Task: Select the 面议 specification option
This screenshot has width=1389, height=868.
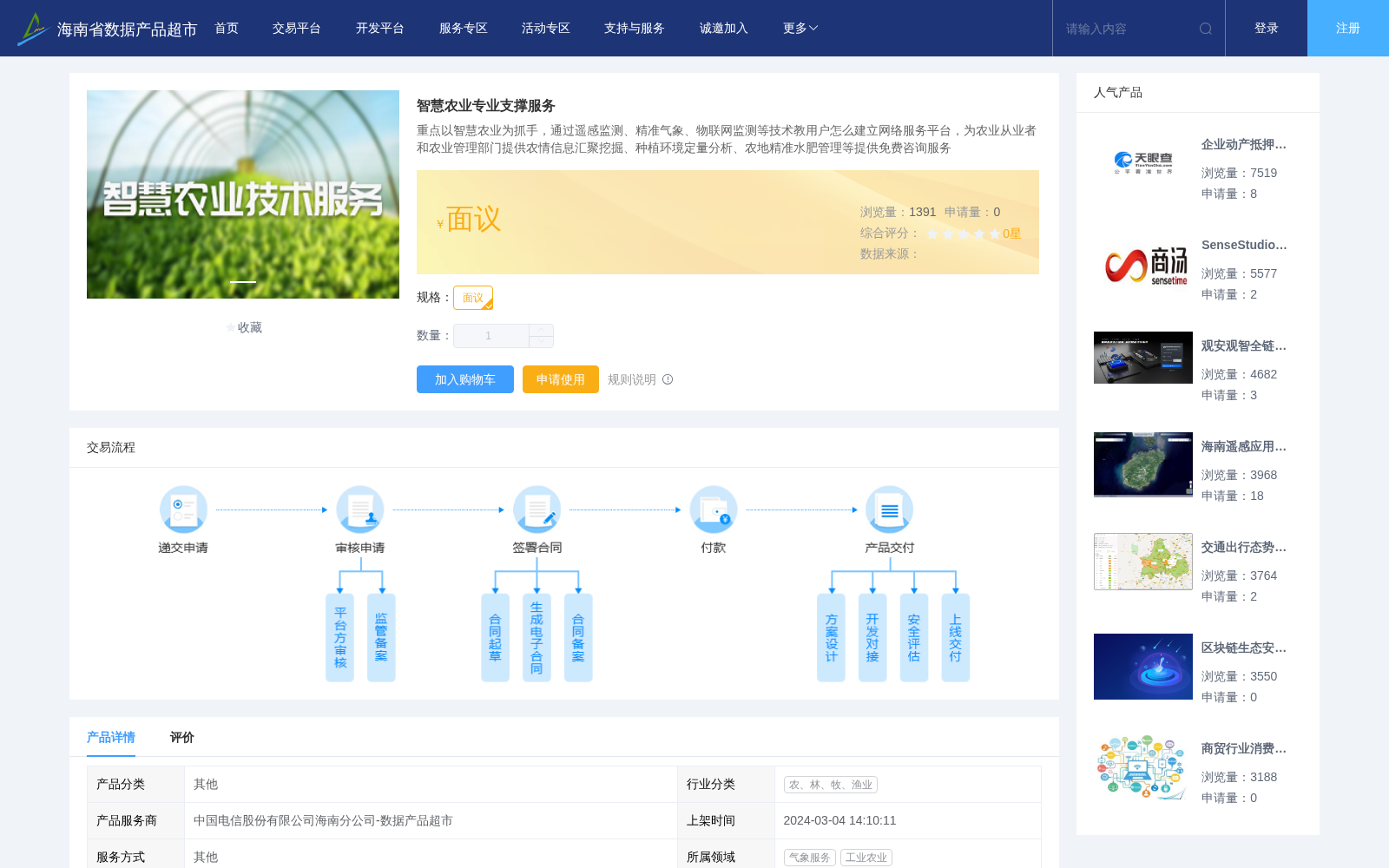Action: [x=473, y=298]
